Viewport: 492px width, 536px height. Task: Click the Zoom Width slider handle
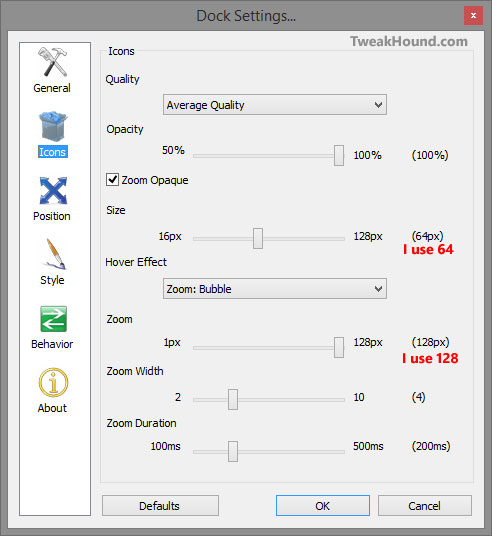pos(233,399)
